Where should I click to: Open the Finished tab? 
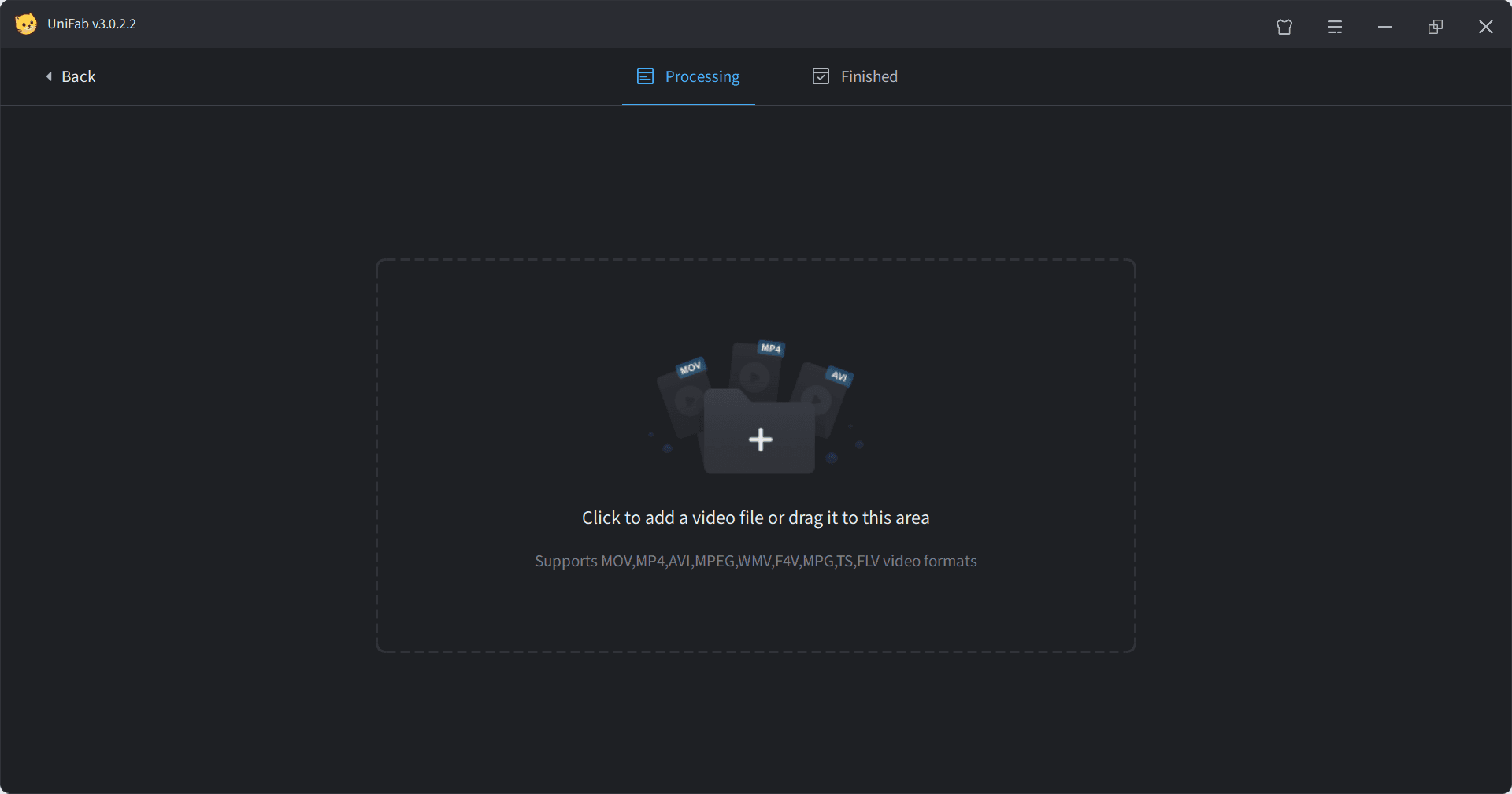click(854, 76)
